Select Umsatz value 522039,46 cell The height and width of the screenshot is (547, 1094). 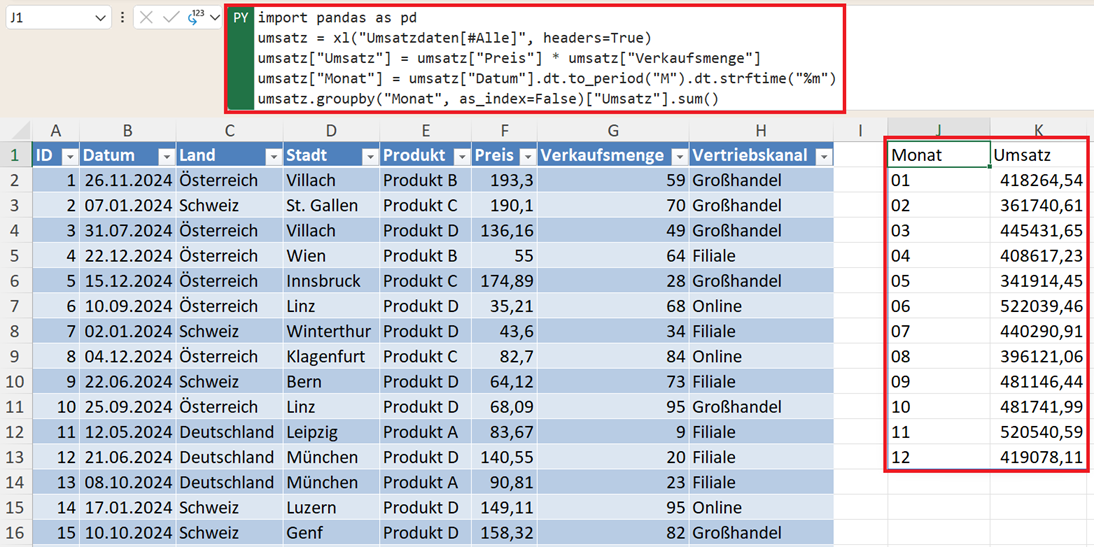(1040, 306)
